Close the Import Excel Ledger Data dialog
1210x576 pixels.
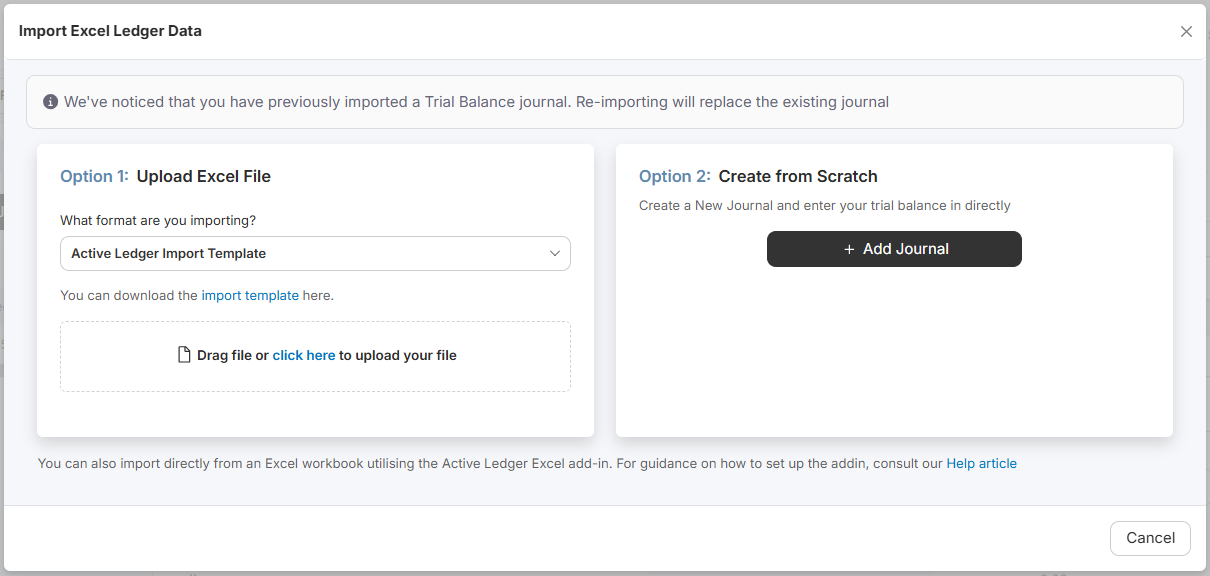1186,31
